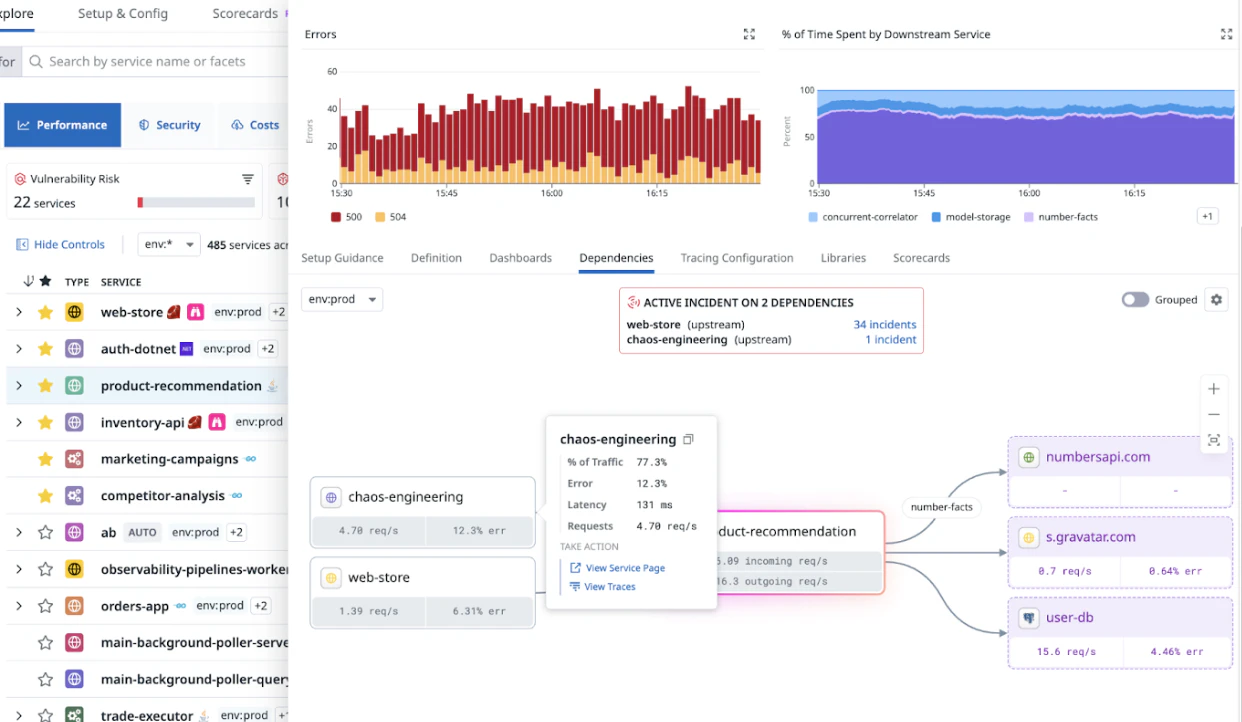Open the env:prod dropdown in Dependencies
1242x722 pixels.
342,299
